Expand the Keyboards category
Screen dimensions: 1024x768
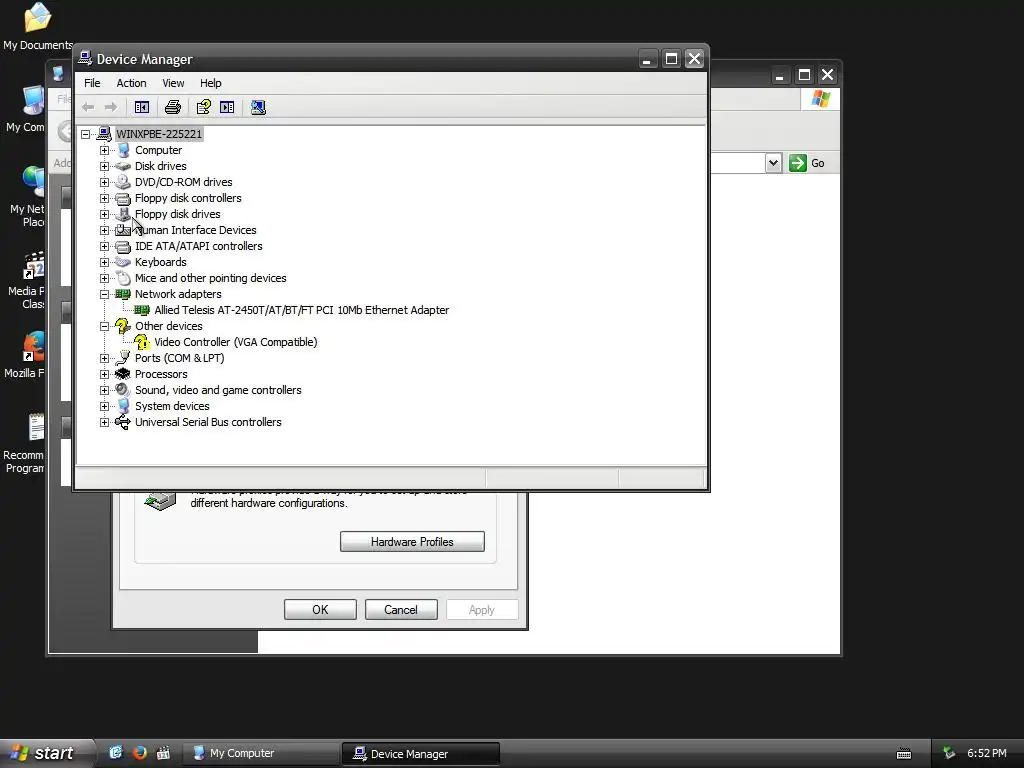[x=104, y=262]
